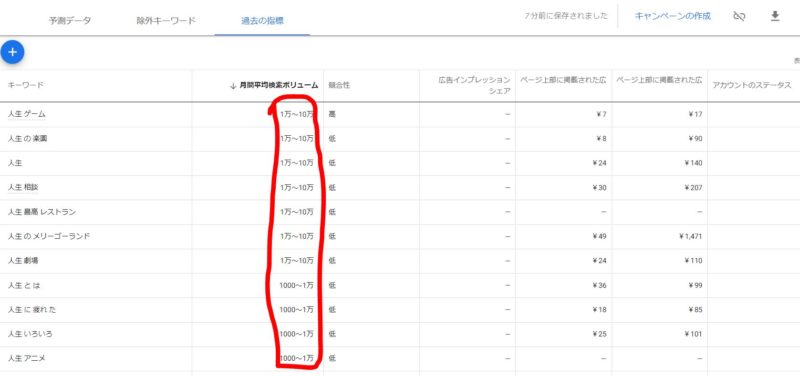This screenshot has width=800, height=376.
Task: Select the keyword 人生 ゲーム
Action: (27, 114)
